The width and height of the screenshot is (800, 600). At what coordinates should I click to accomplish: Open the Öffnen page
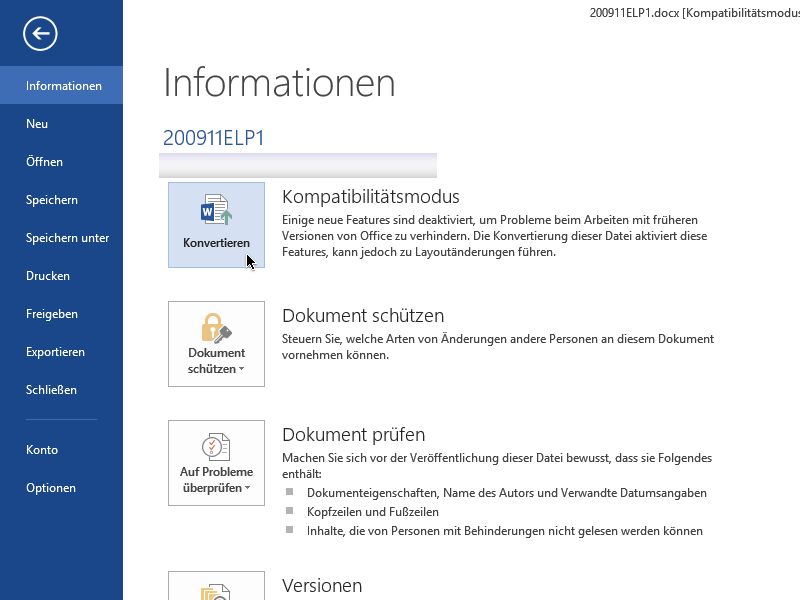[x=61, y=162]
